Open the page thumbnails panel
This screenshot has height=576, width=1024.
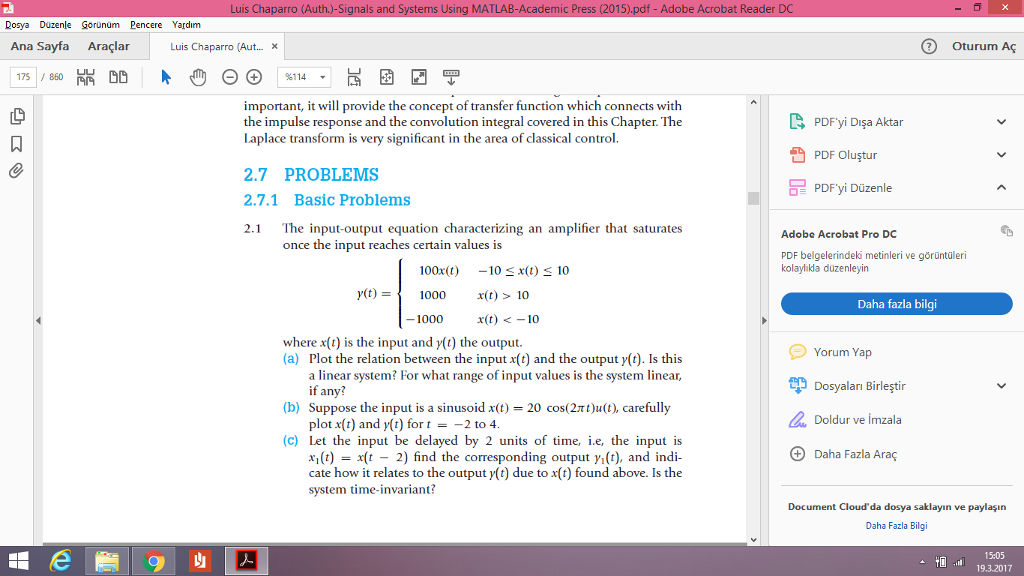(x=15, y=115)
